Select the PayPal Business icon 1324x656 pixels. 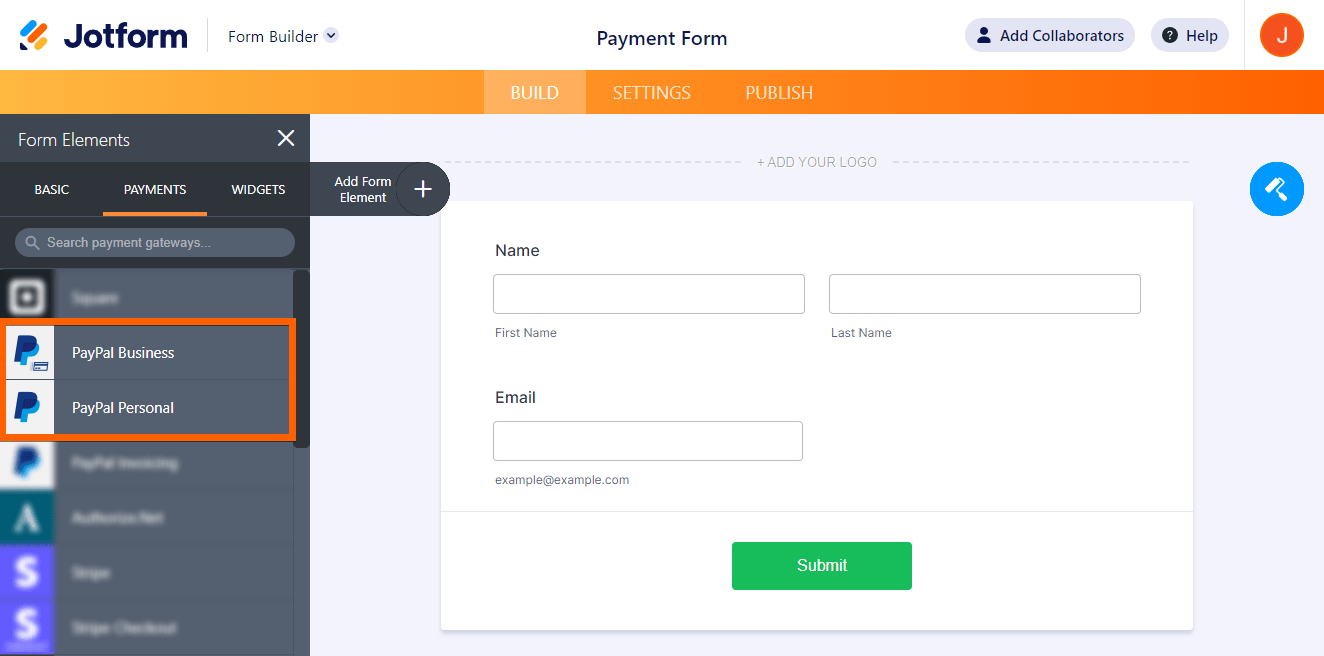29,352
